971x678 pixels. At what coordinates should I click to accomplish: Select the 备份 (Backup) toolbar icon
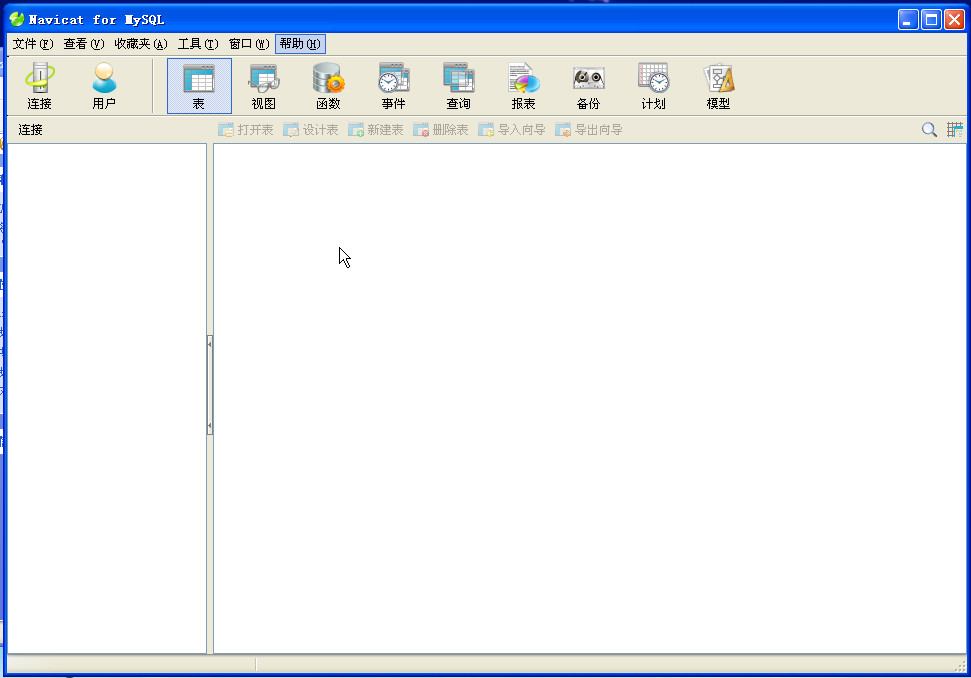click(589, 86)
